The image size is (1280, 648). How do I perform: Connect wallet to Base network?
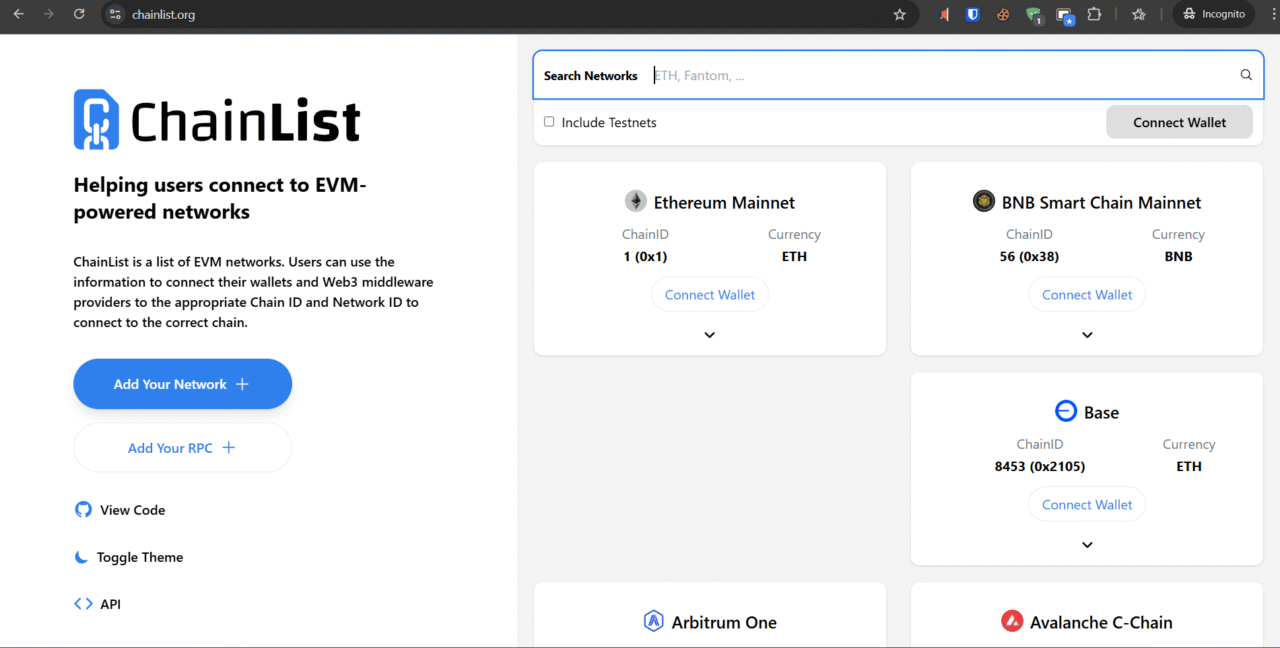click(1087, 505)
